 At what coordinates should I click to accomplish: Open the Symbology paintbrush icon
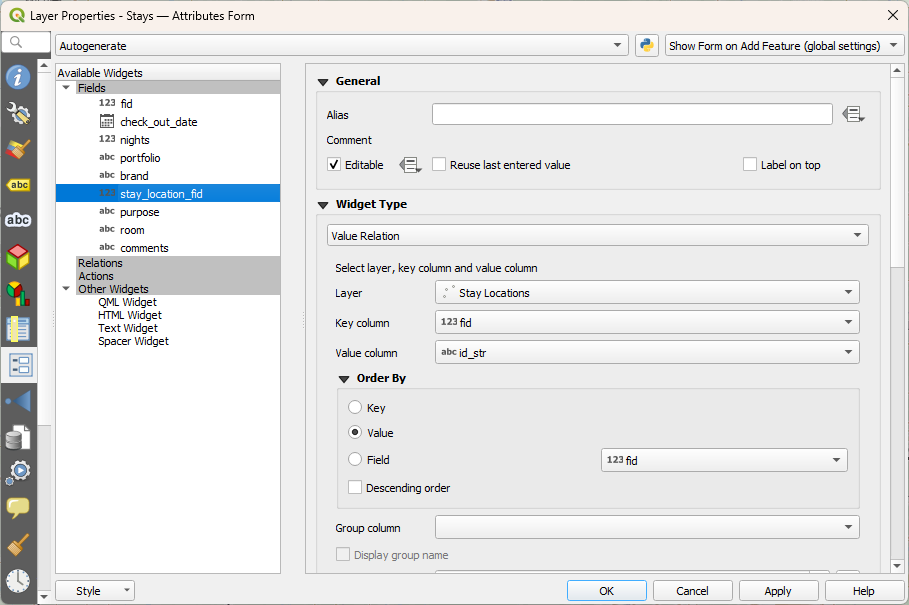point(18,149)
